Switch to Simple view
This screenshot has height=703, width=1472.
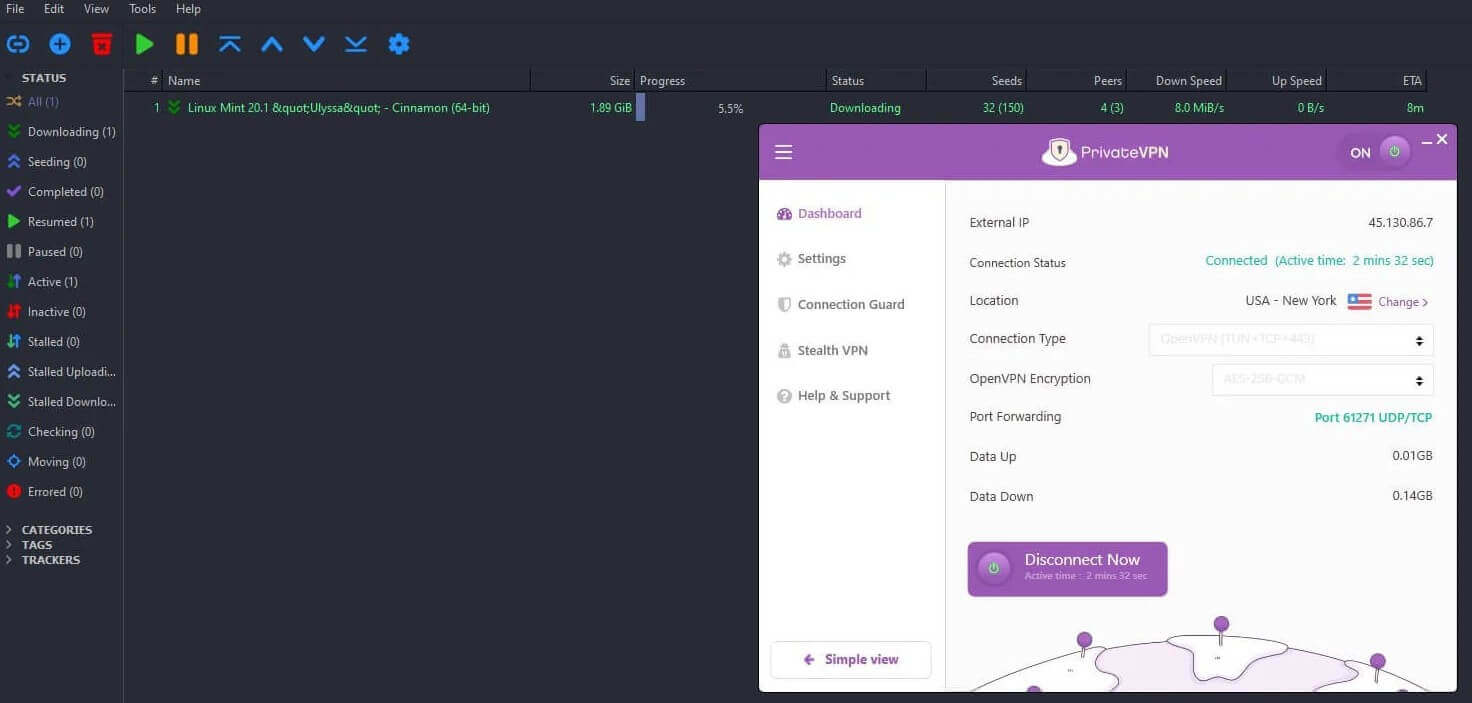click(x=851, y=660)
